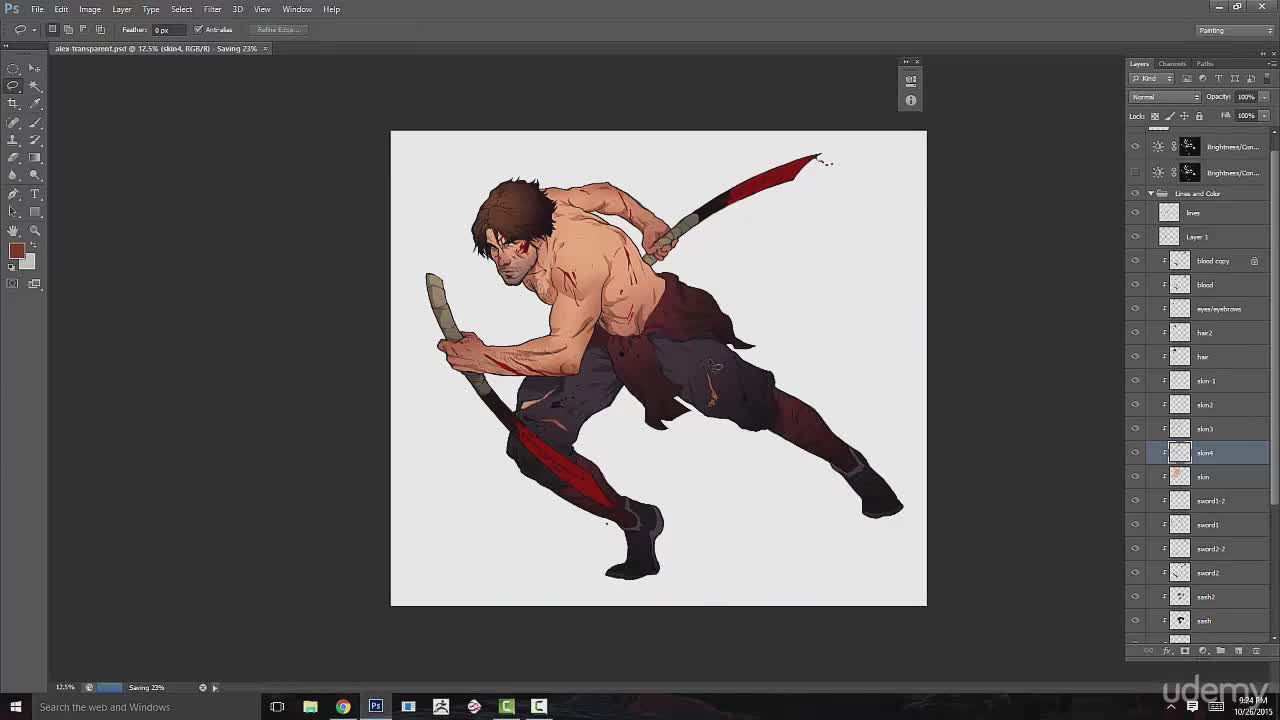Create a new adjustment layer icon
The image size is (1280, 720).
1203,651
